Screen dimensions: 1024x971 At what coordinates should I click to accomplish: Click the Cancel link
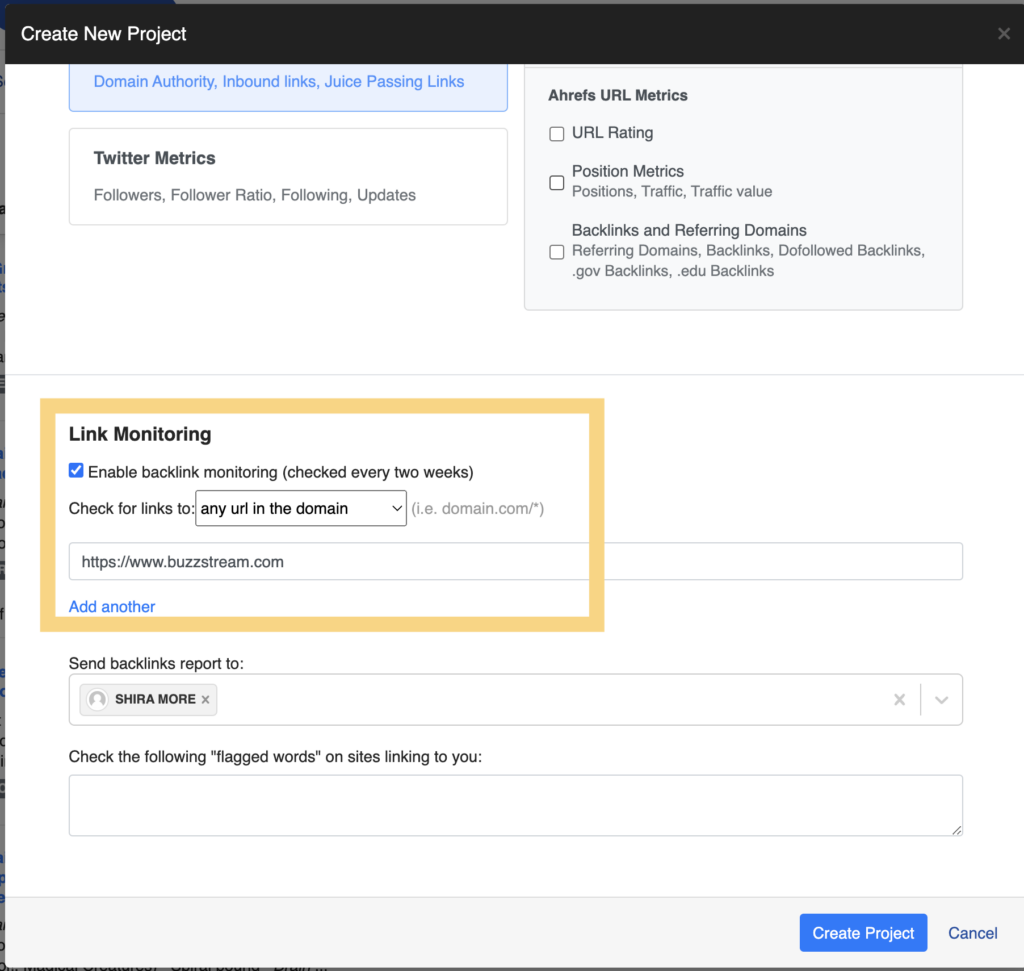(972, 933)
